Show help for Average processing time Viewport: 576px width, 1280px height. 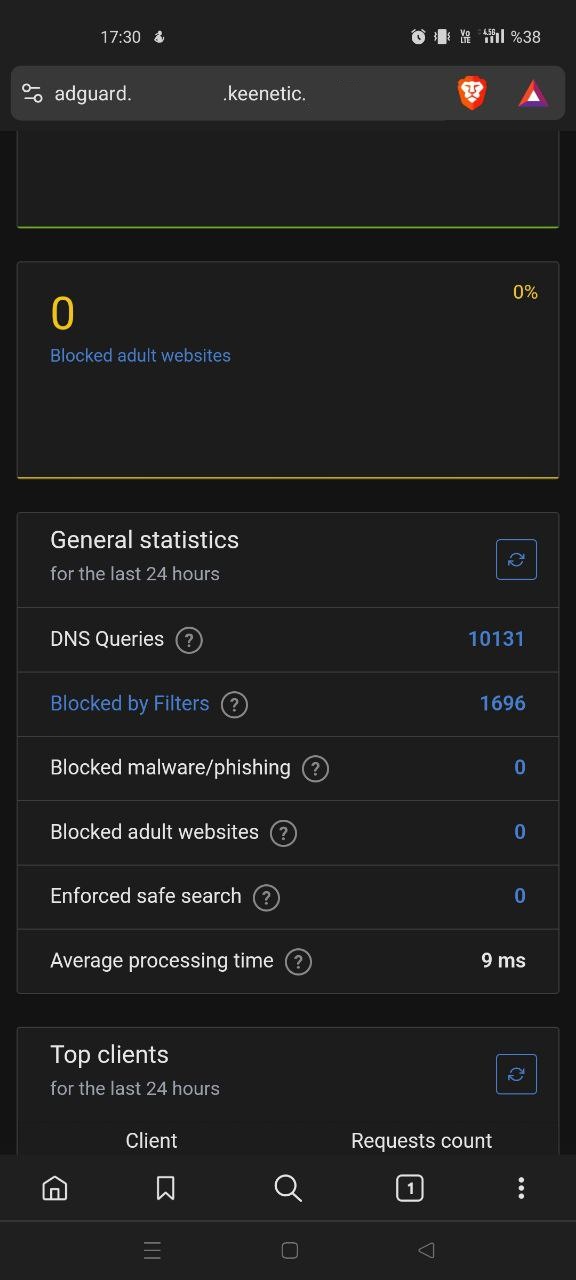click(x=298, y=961)
